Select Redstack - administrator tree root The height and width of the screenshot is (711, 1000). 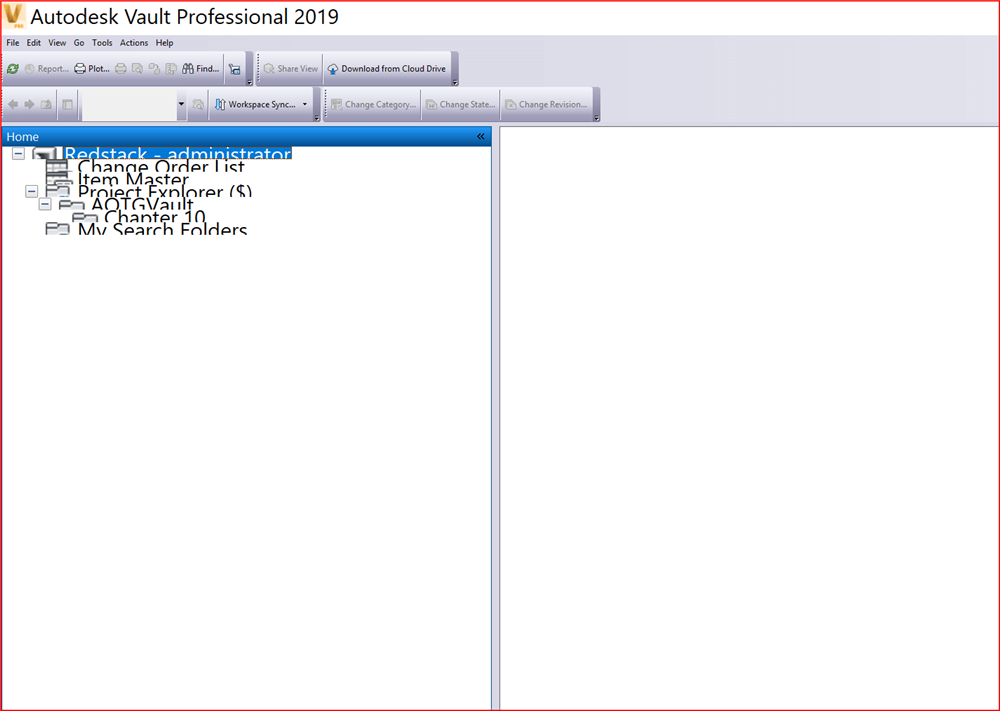pos(178,154)
